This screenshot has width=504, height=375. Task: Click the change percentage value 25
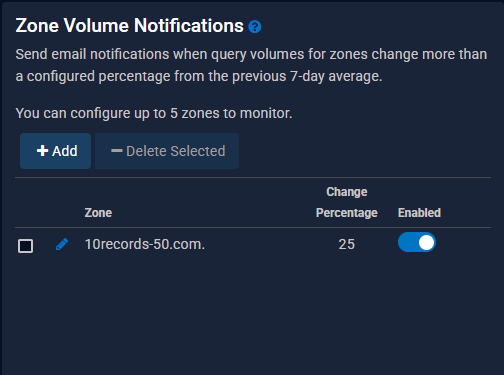347,244
